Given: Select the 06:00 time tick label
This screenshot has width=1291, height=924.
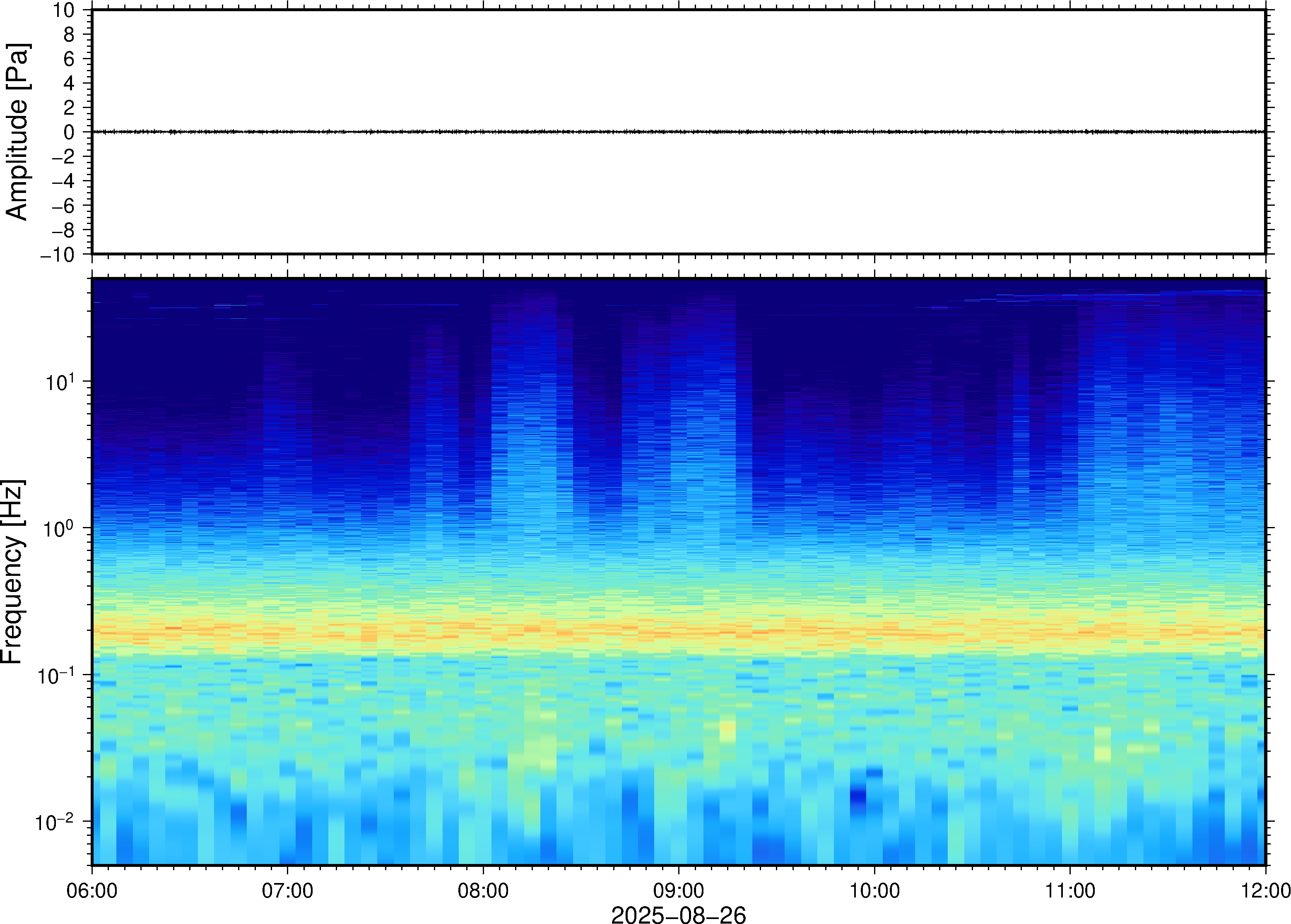Looking at the screenshot, I should click(x=92, y=890).
